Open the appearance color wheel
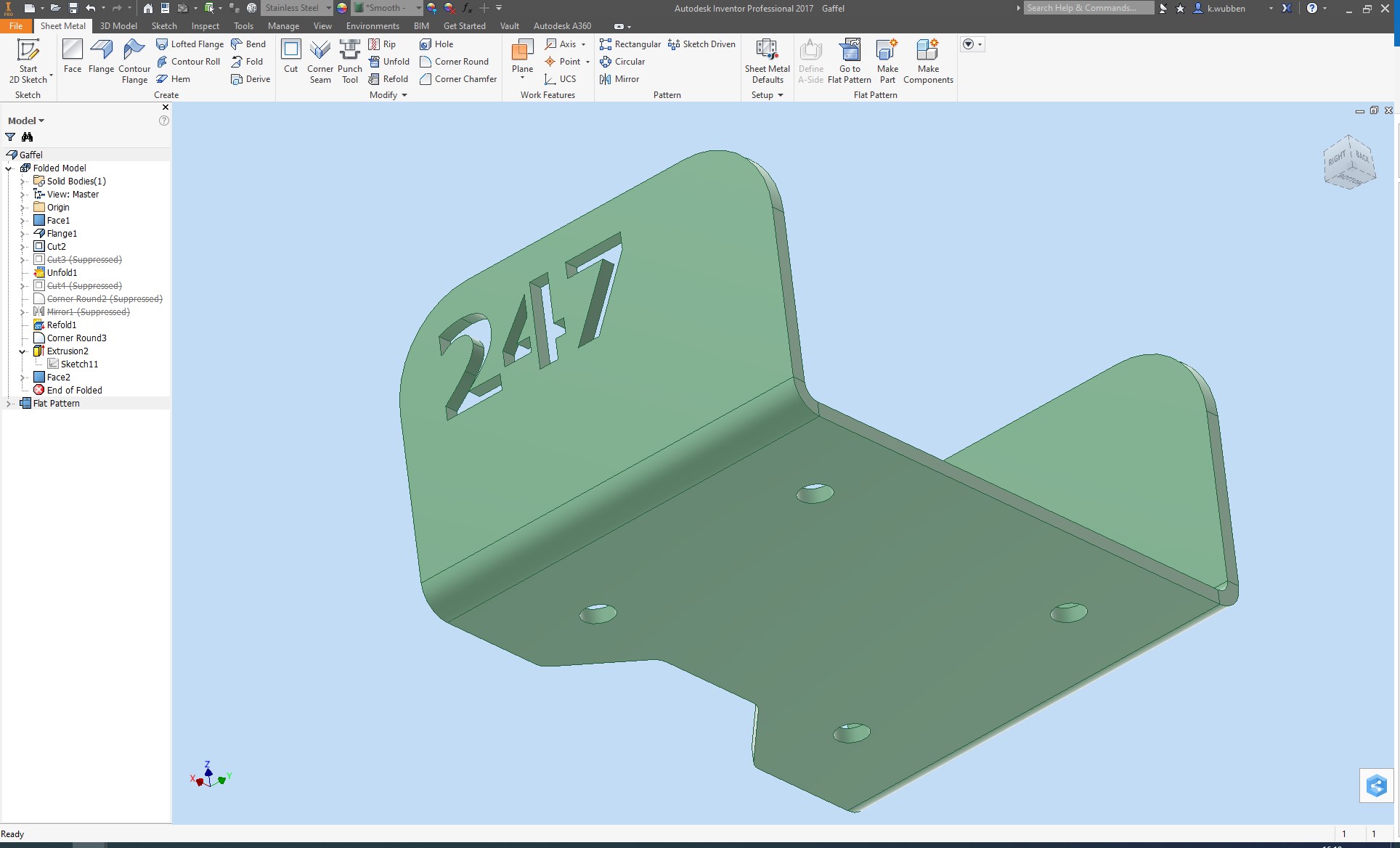This screenshot has width=1400, height=848. coord(342,8)
